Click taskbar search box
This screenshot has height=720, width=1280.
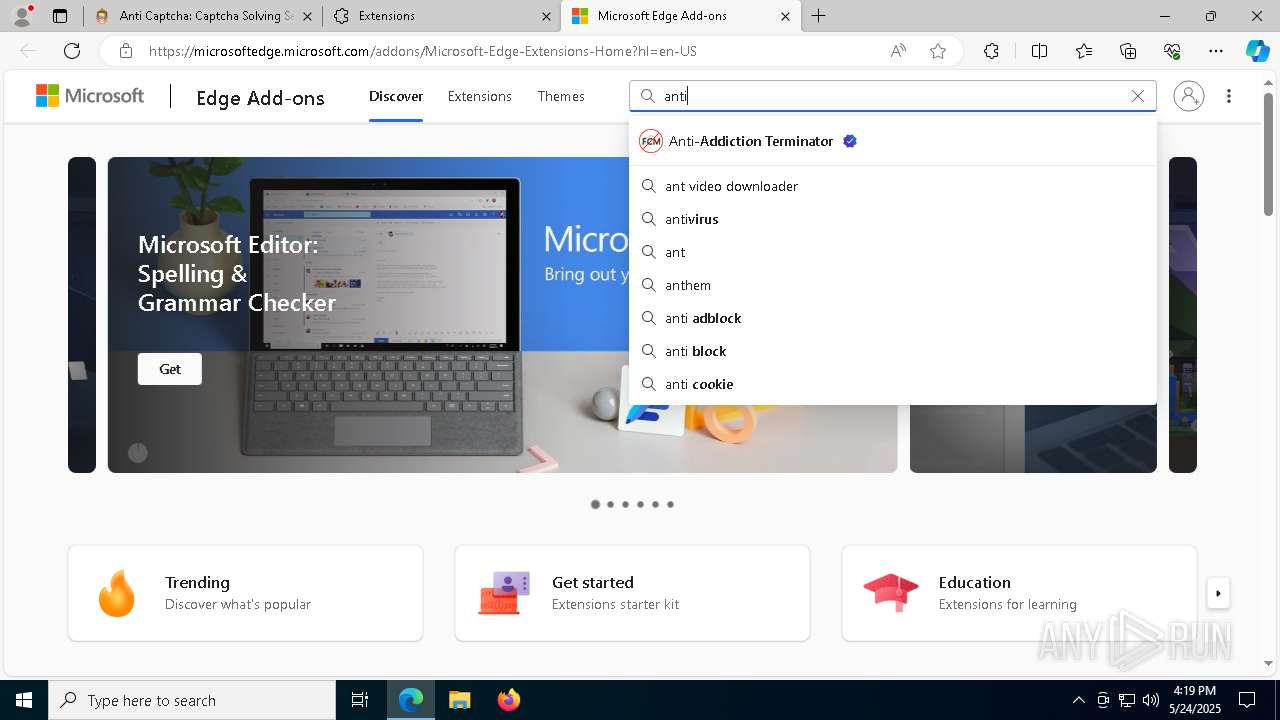192,700
